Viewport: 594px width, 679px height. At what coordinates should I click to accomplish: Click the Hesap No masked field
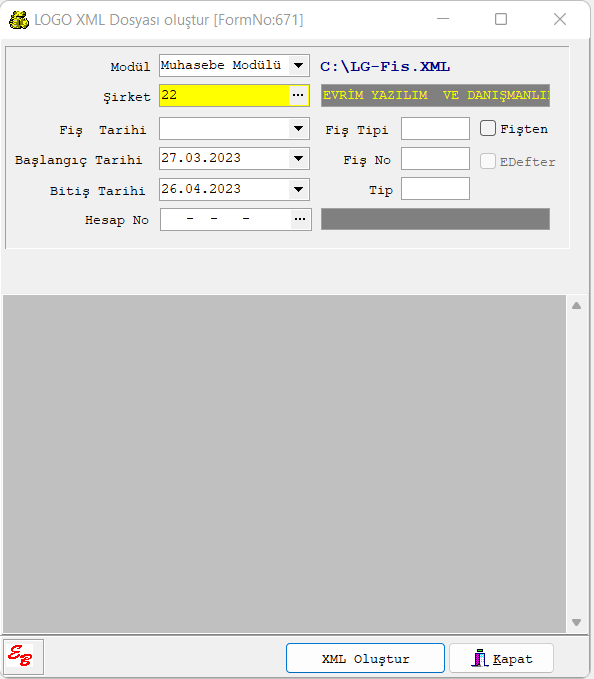[226, 220]
